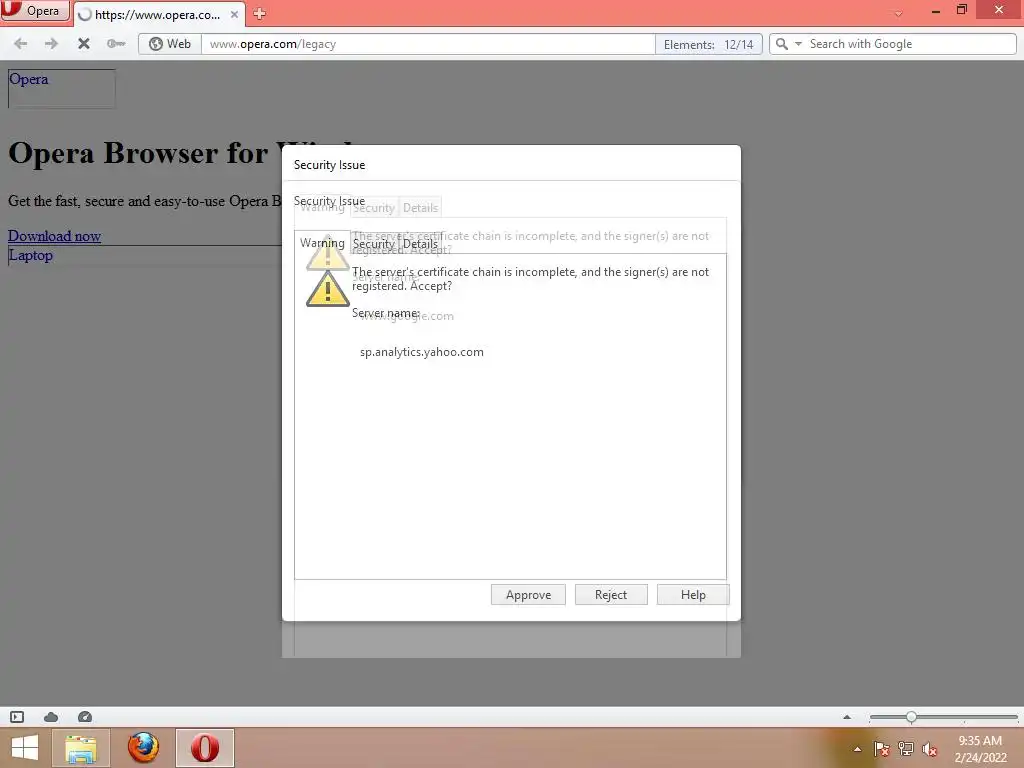Click the Opera Browser for heading

(138, 153)
